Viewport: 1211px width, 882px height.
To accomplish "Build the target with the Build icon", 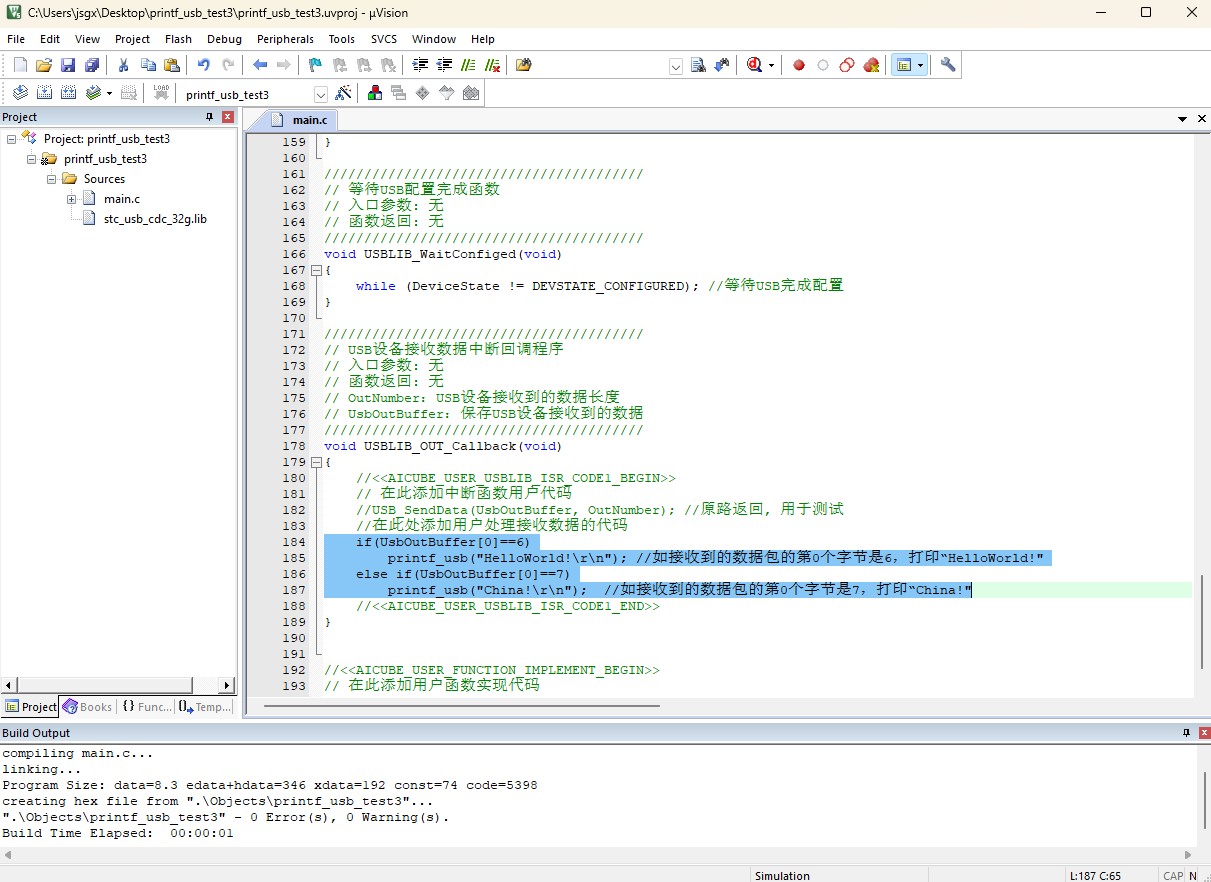I will [x=44, y=93].
